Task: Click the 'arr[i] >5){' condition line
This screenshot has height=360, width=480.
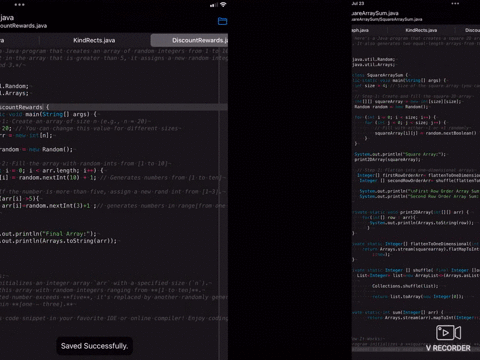Action: coord(20,199)
